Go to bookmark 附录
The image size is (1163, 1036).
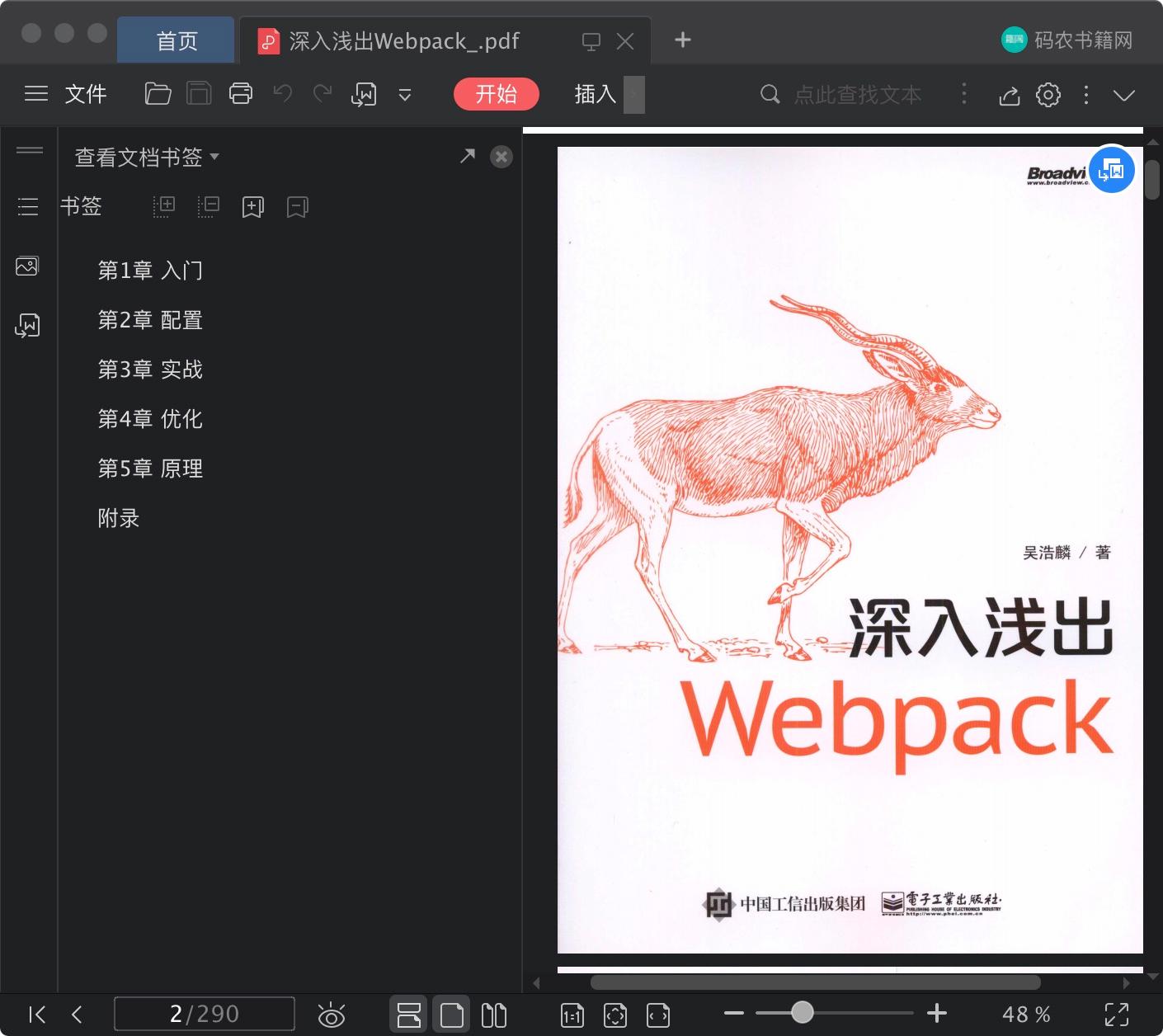click(119, 518)
